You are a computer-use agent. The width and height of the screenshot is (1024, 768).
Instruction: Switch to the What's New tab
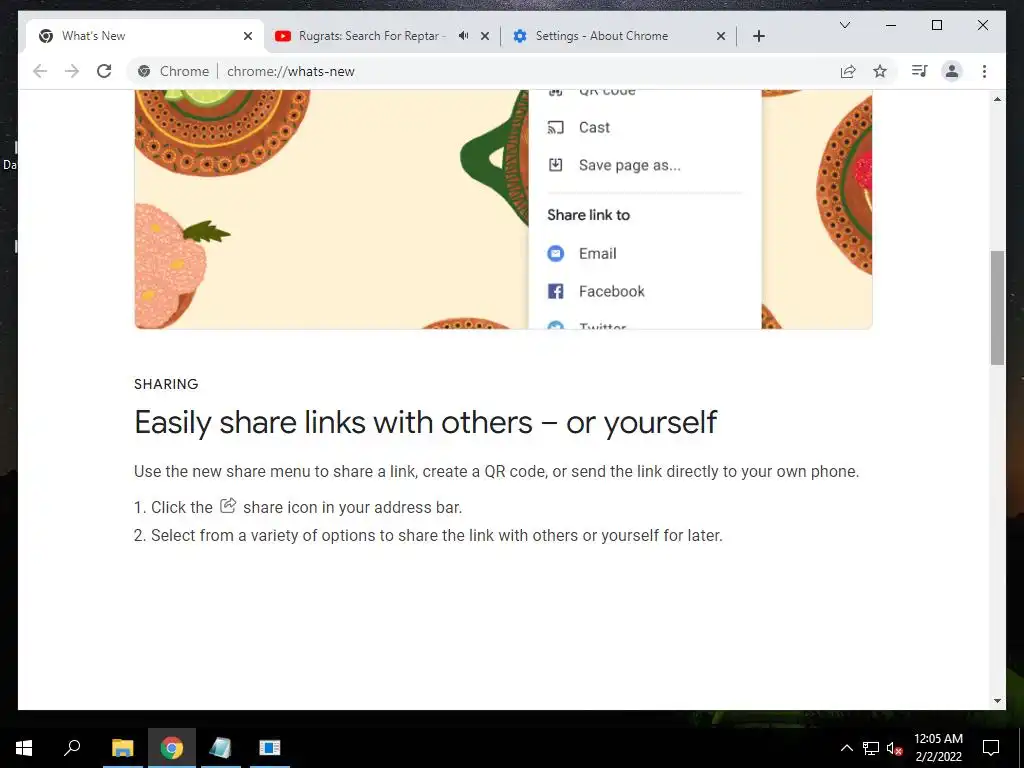point(144,36)
